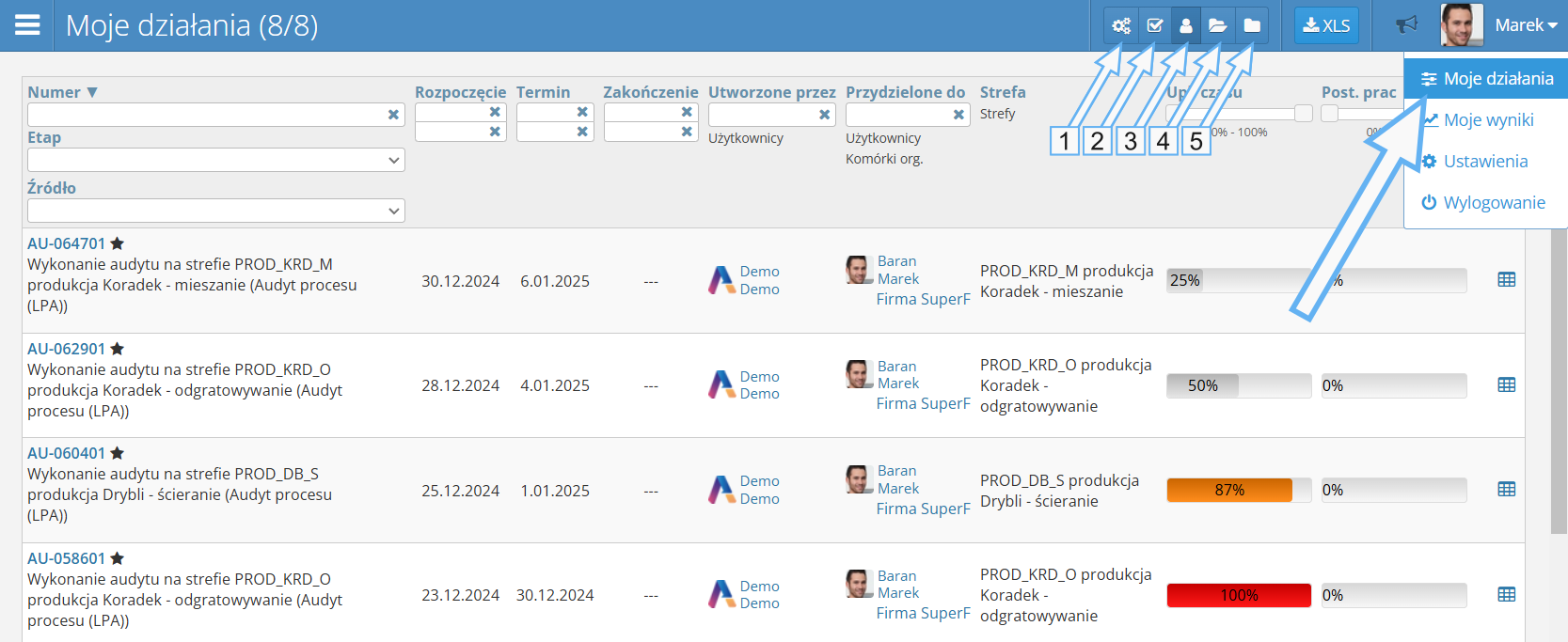Screen dimensions: 1568x642
Task: Clear the Numer filter field
Action: coord(393,115)
